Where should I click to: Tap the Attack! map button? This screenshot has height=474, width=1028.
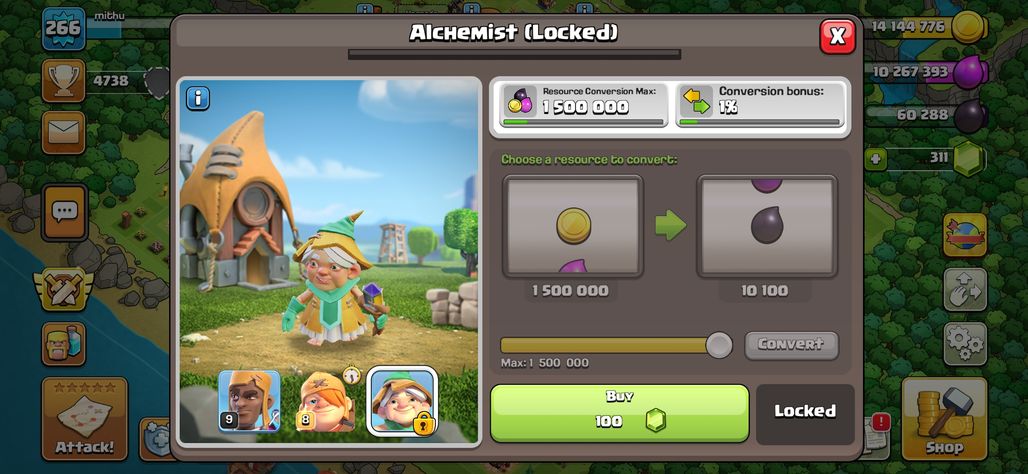pos(84,418)
